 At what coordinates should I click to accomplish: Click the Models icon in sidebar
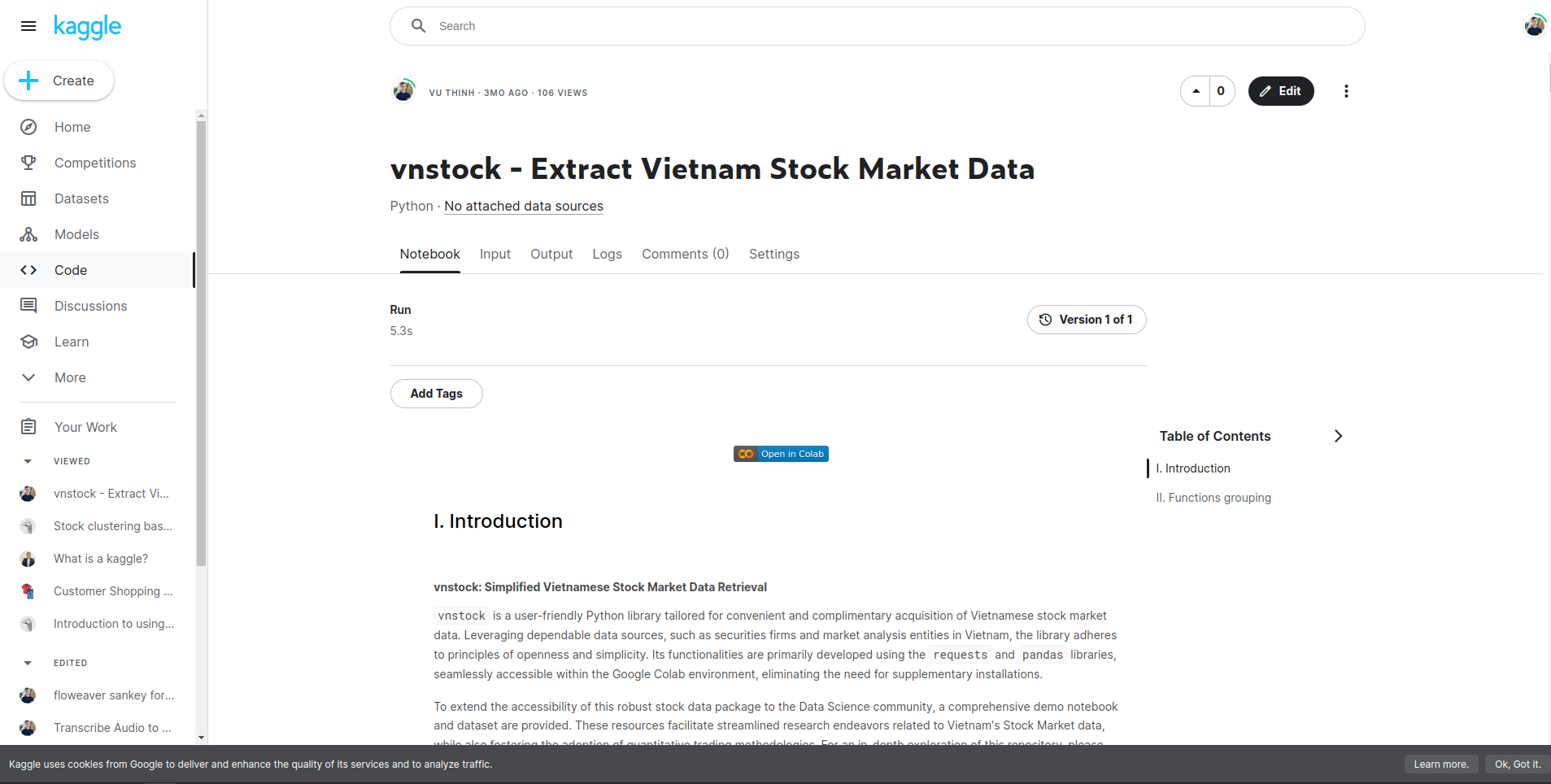point(28,234)
